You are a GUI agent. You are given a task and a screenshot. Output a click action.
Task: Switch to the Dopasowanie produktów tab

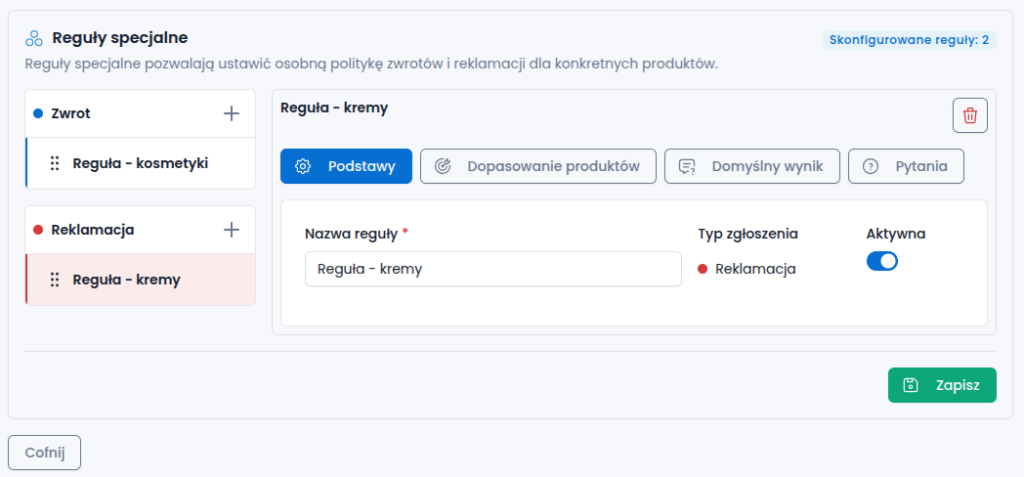coord(537,166)
